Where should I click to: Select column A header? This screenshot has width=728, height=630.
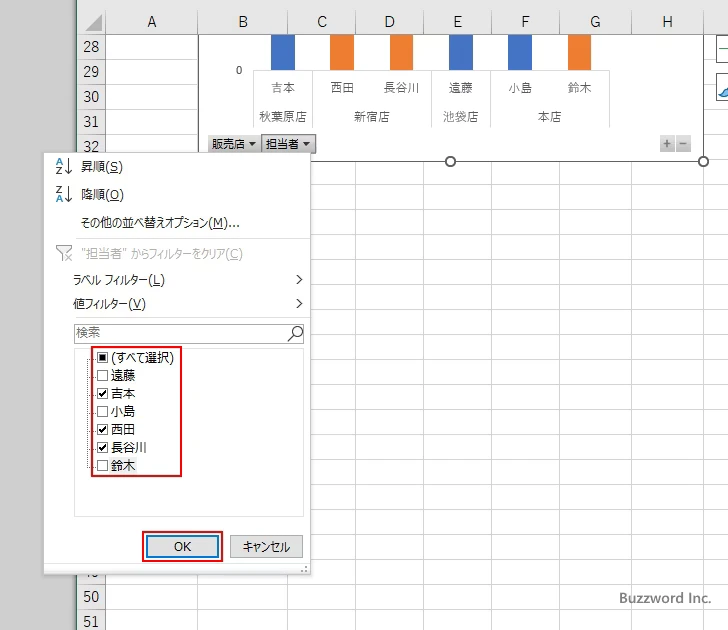[151, 22]
